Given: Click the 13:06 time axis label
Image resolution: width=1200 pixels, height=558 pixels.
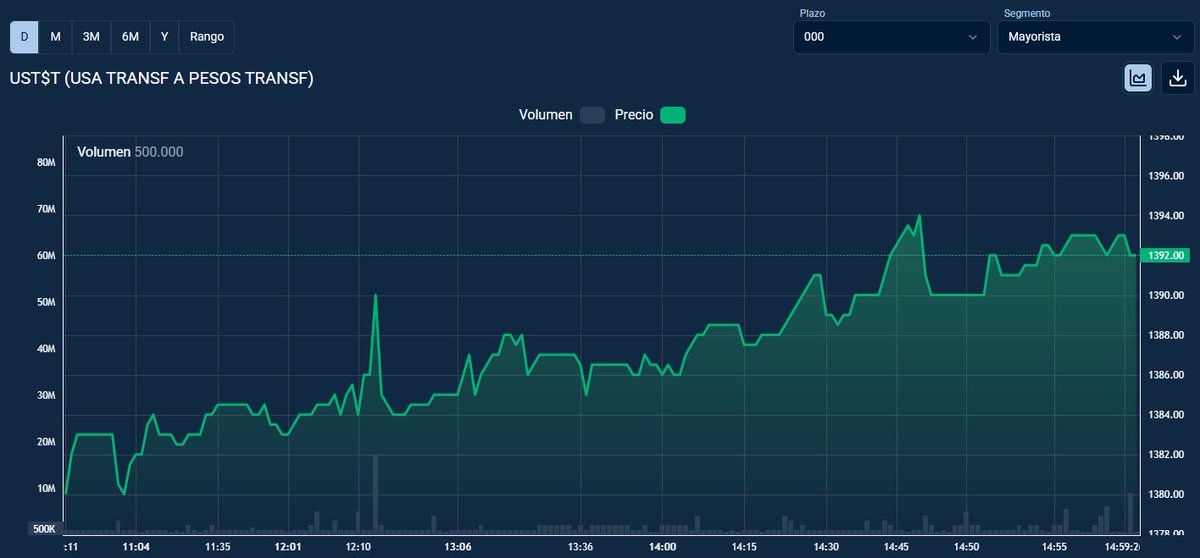Looking at the screenshot, I should pyautogui.click(x=457, y=547).
